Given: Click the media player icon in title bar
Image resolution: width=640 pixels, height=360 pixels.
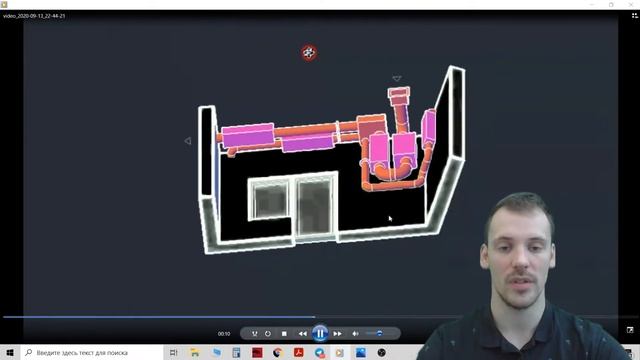Looking at the screenshot, I should [4, 4].
